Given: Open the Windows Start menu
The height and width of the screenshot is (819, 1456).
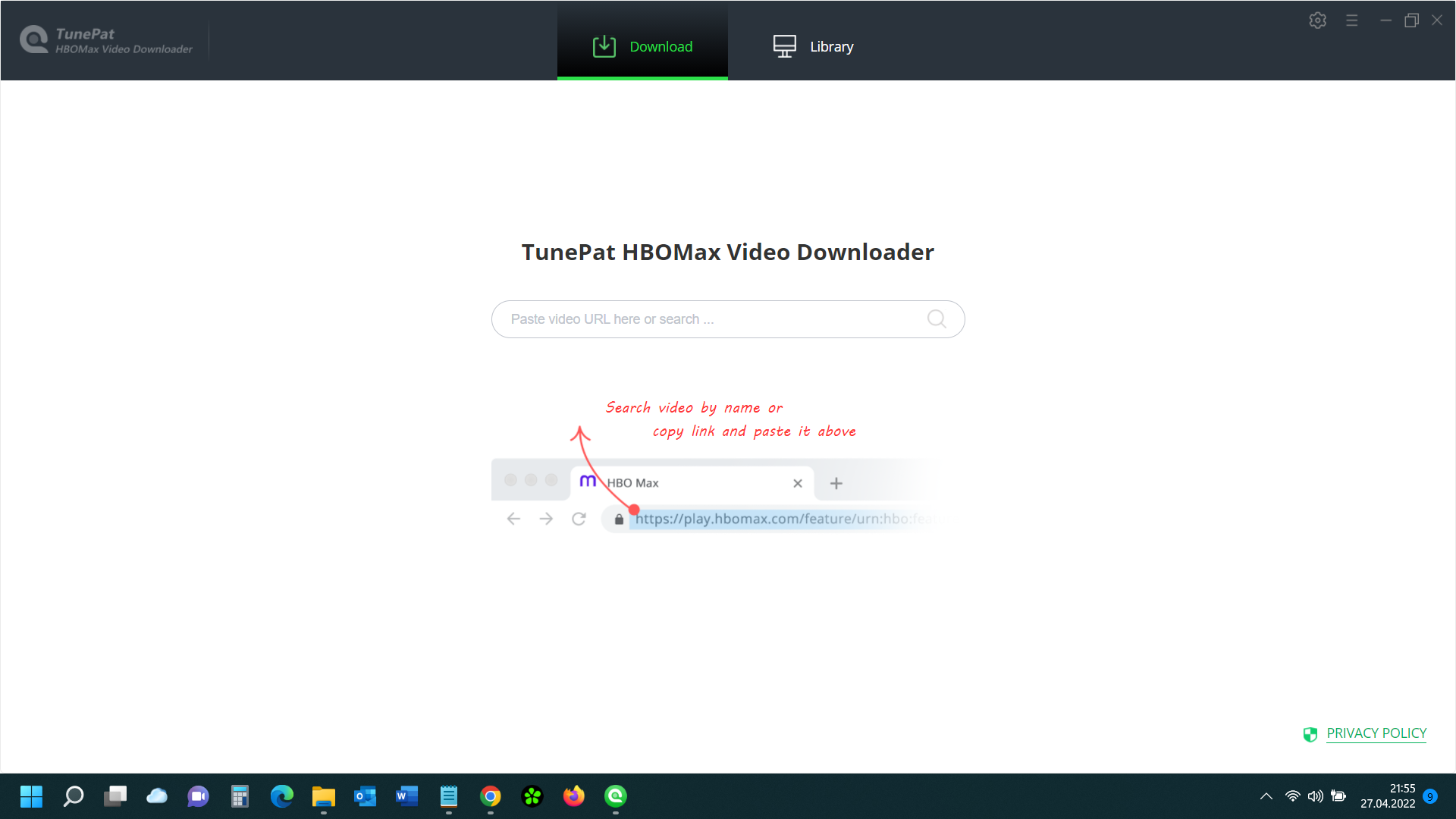Looking at the screenshot, I should pyautogui.click(x=32, y=796).
